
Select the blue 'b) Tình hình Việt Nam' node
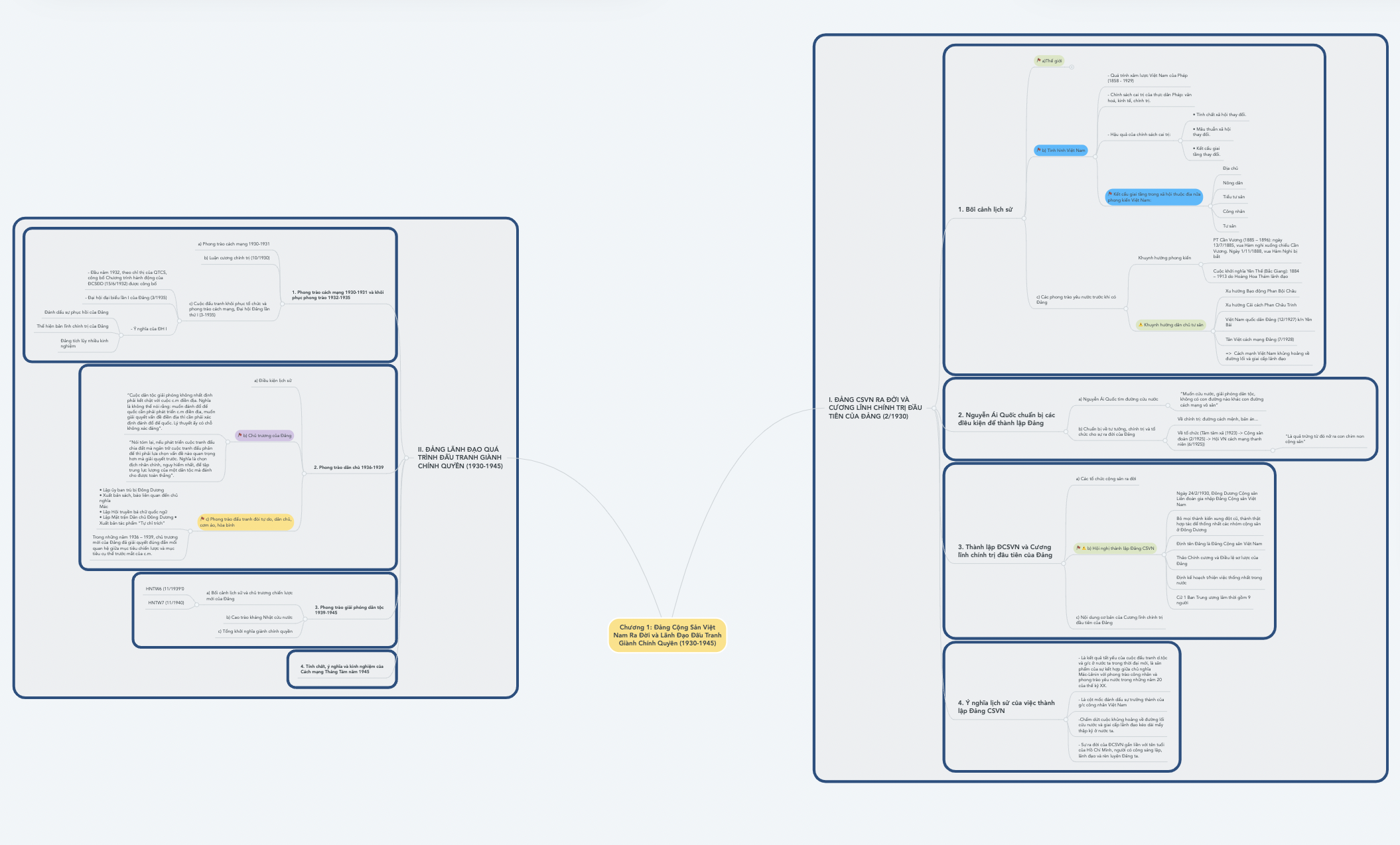(1061, 151)
